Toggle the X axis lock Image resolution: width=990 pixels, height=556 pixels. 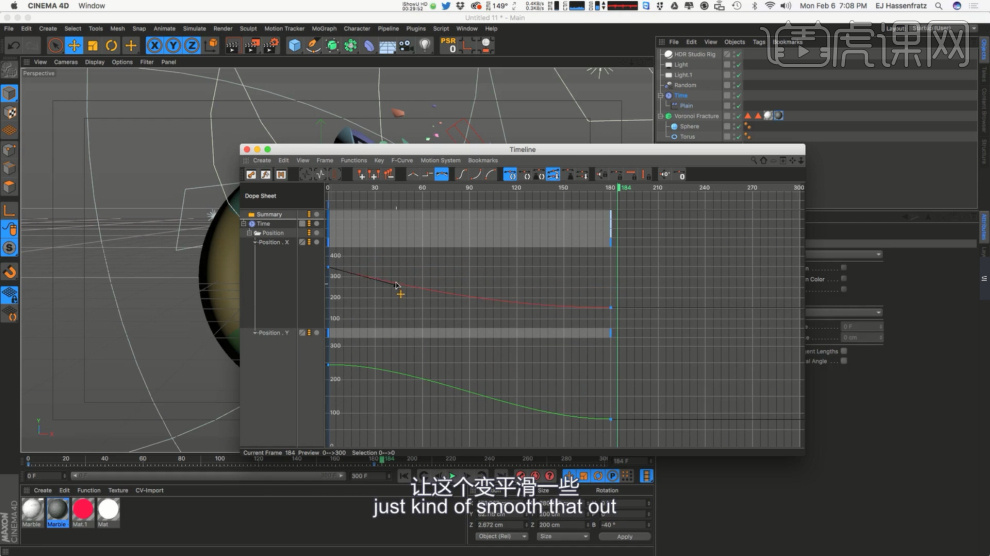[154, 45]
